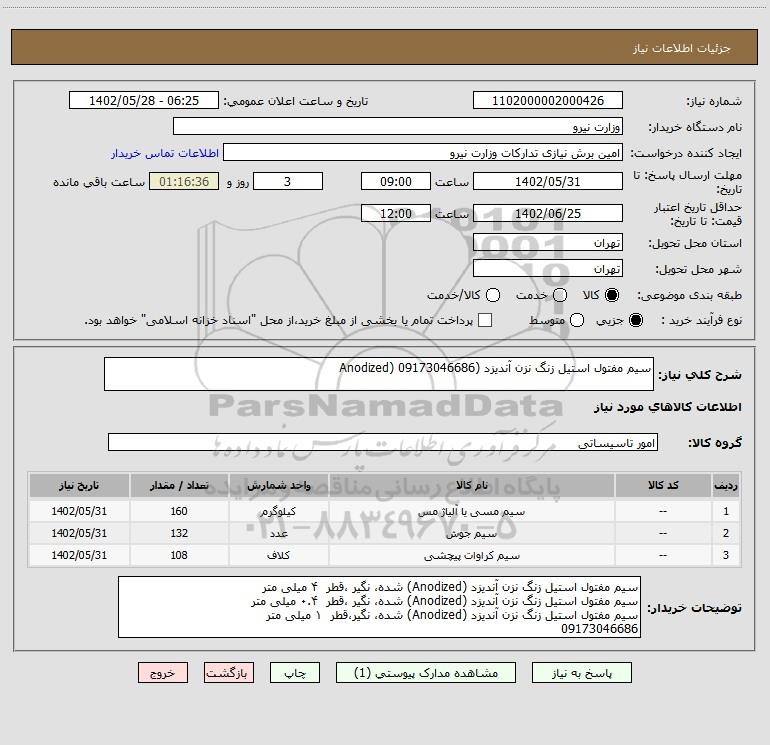Click the goods group field امور تاسیساتی
770x745 pixels.
[383, 442]
